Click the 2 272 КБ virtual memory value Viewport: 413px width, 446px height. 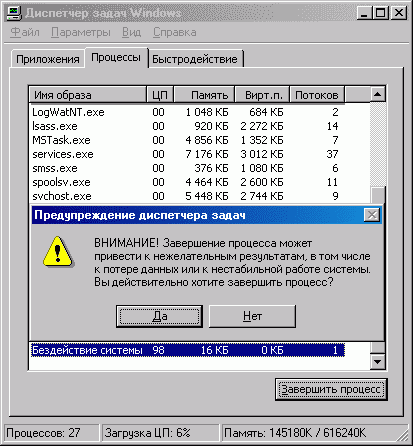[262, 126]
